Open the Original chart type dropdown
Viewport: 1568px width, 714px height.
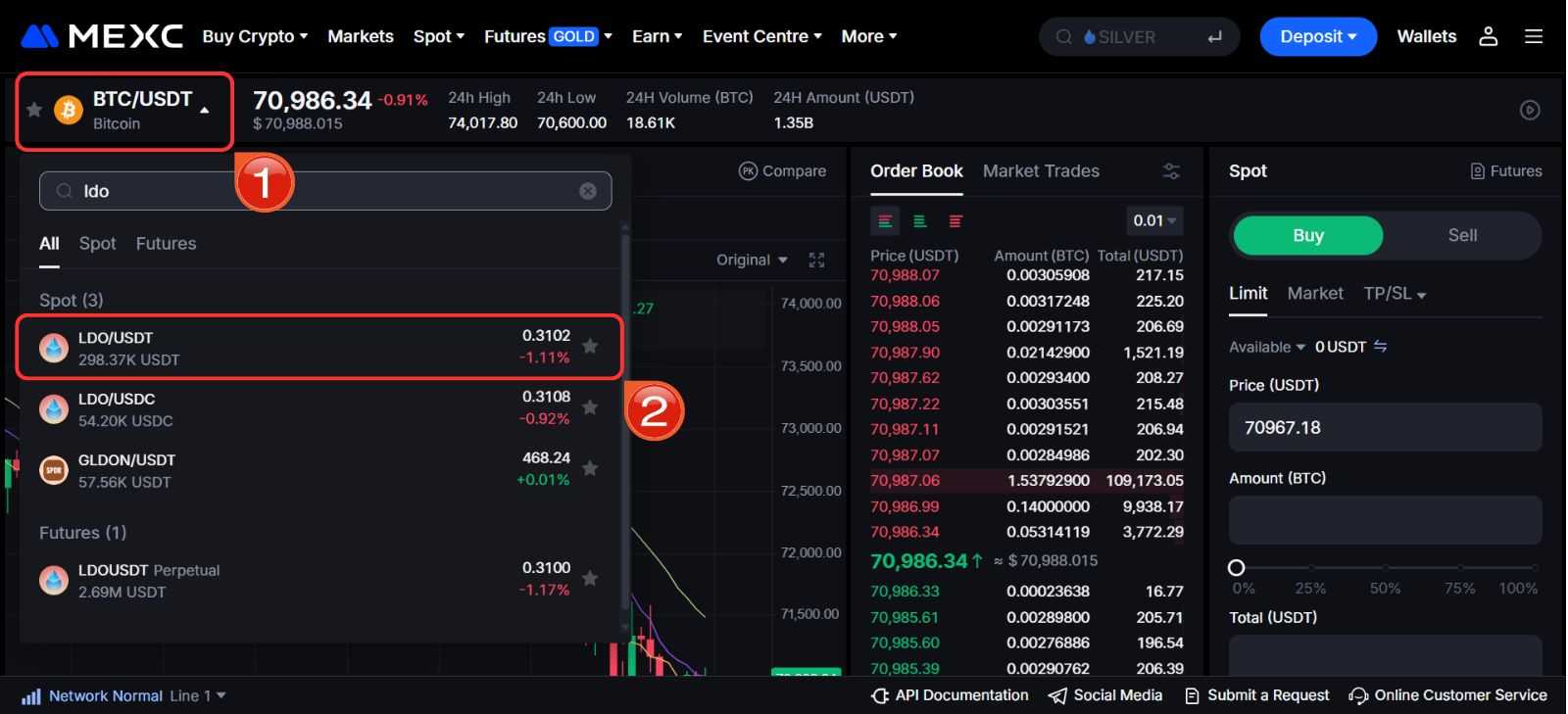pos(752,260)
